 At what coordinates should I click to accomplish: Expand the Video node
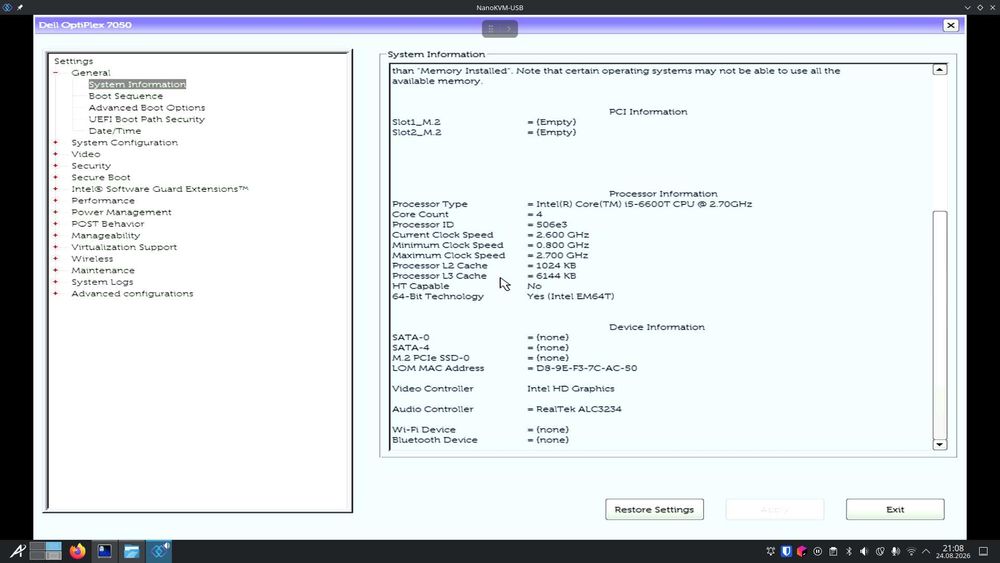pos(55,154)
